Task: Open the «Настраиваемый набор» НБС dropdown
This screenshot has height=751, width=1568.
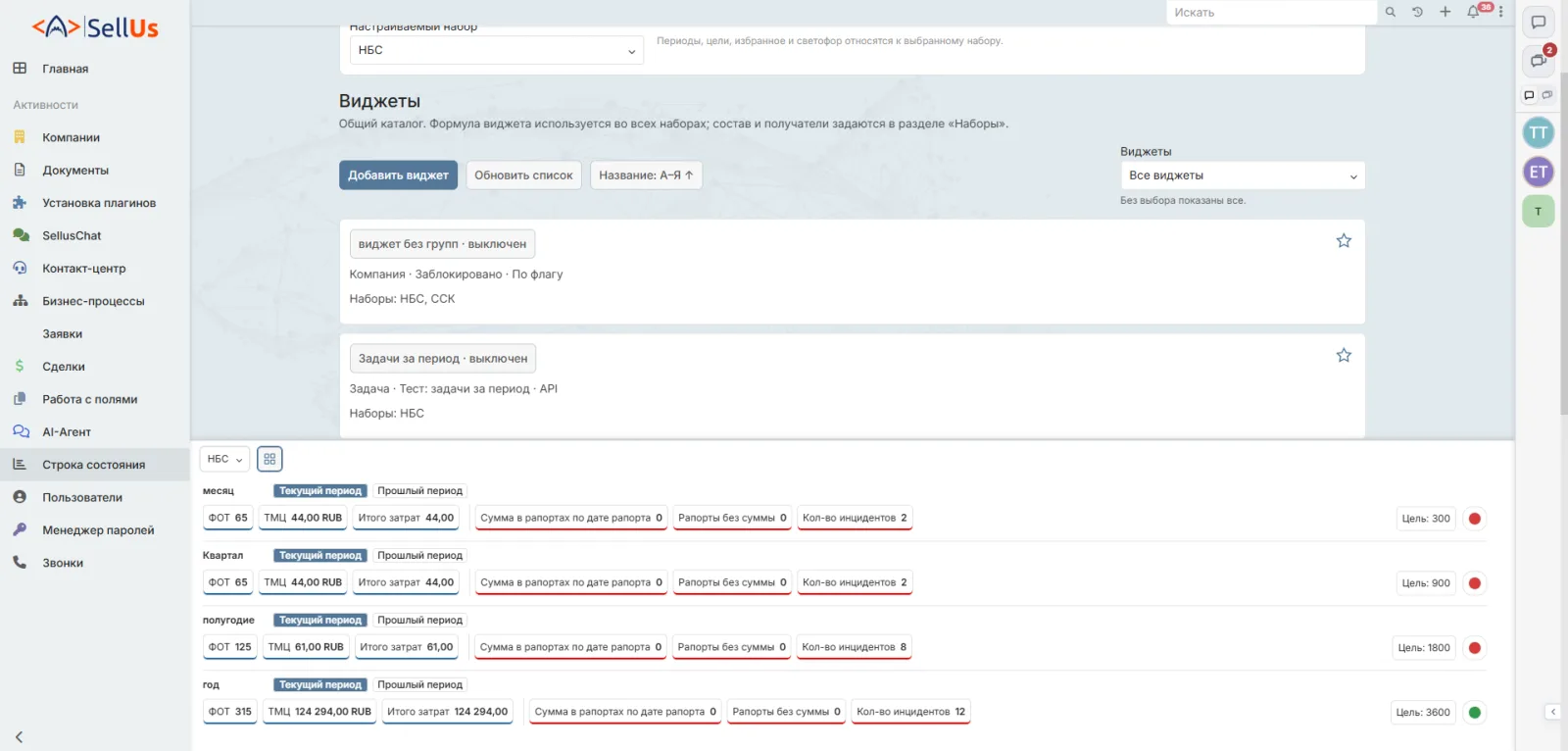Action: click(497, 50)
